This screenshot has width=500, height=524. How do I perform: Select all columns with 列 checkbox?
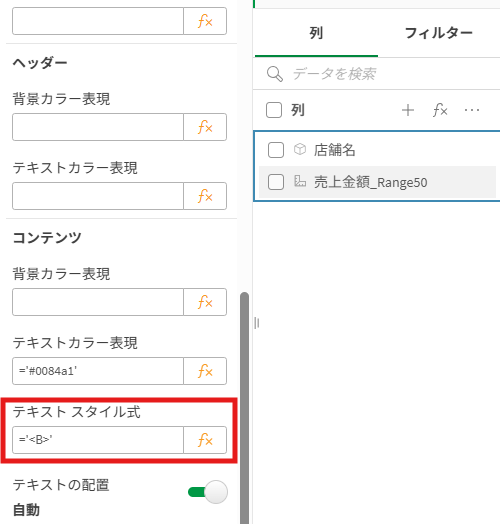tap(274, 110)
